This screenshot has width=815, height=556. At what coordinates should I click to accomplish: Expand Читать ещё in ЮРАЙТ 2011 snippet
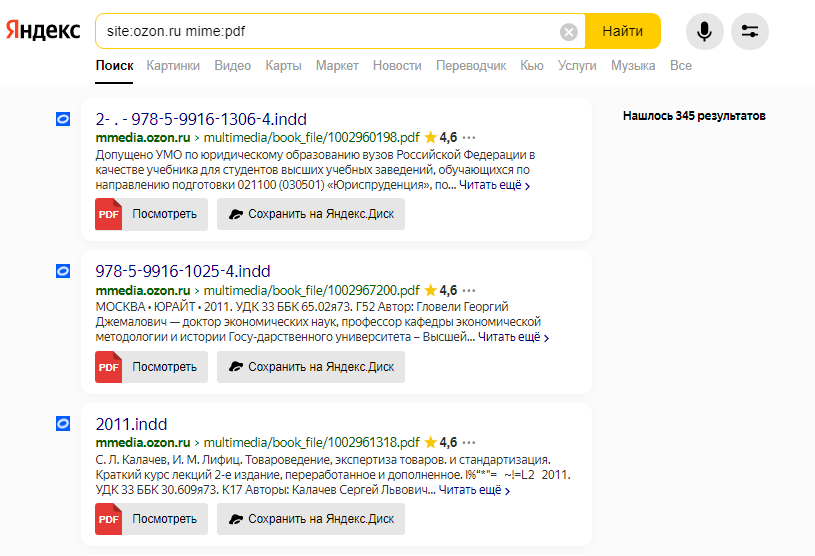514,337
